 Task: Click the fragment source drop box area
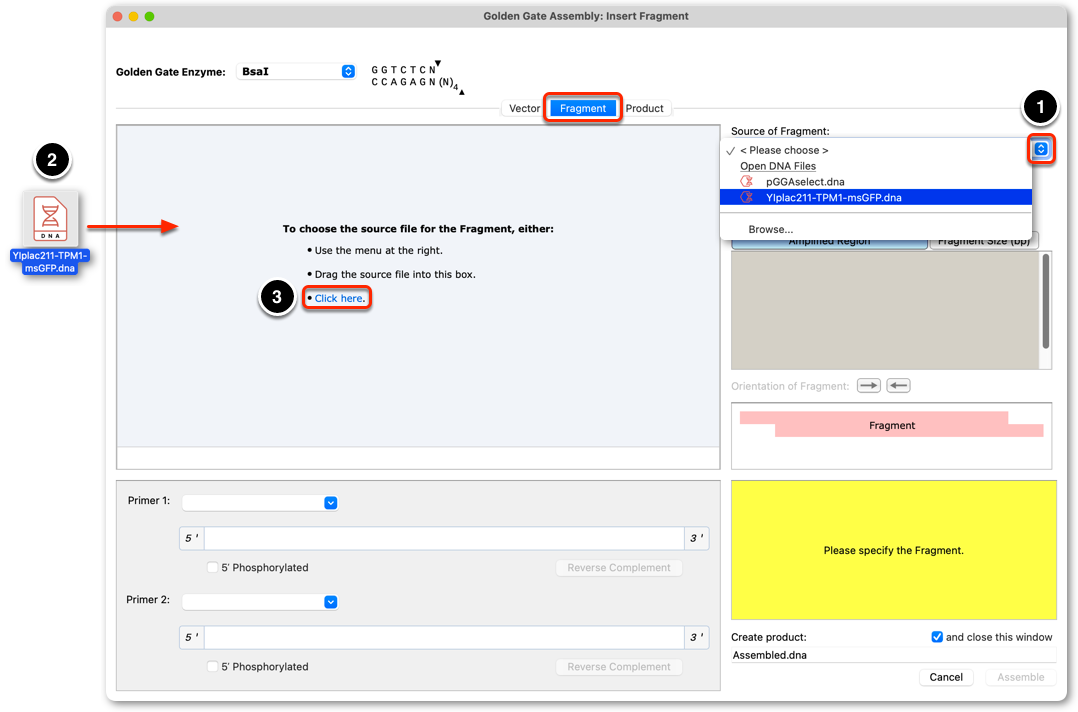(x=418, y=287)
